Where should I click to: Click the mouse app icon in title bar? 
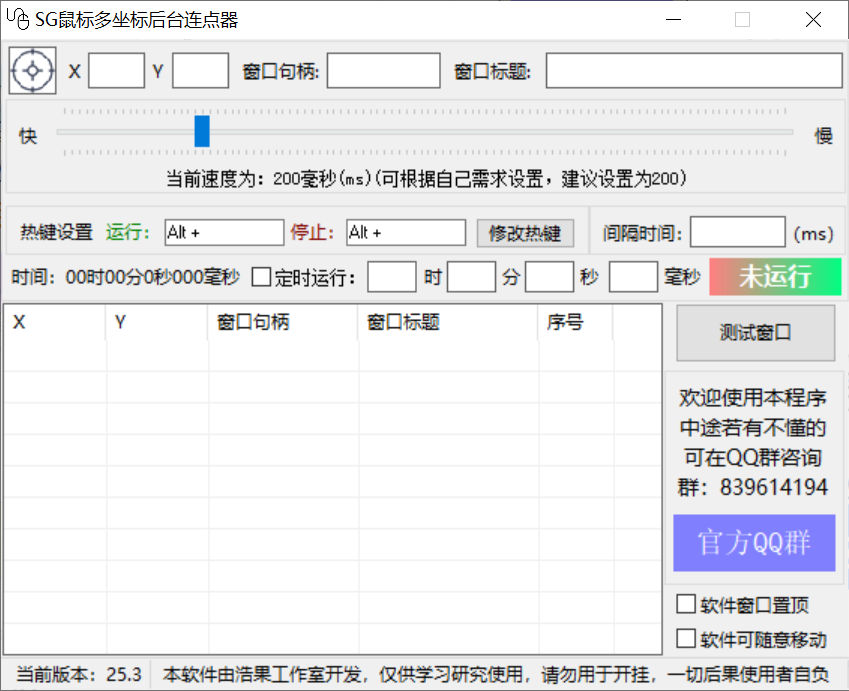(17, 20)
